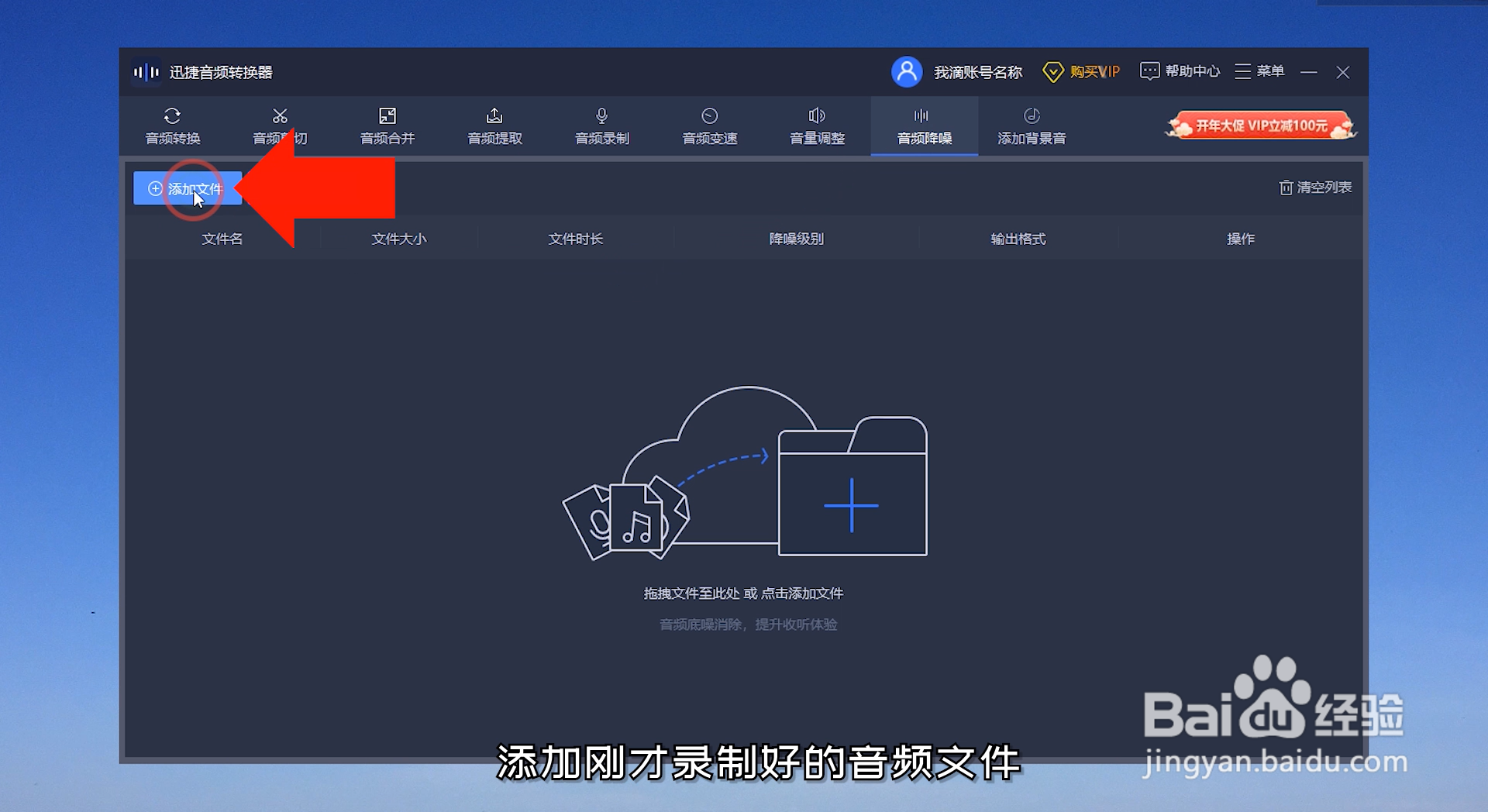The image size is (1488, 812).
Task: Open account name 我滴账号名称
Action: click(978, 72)
